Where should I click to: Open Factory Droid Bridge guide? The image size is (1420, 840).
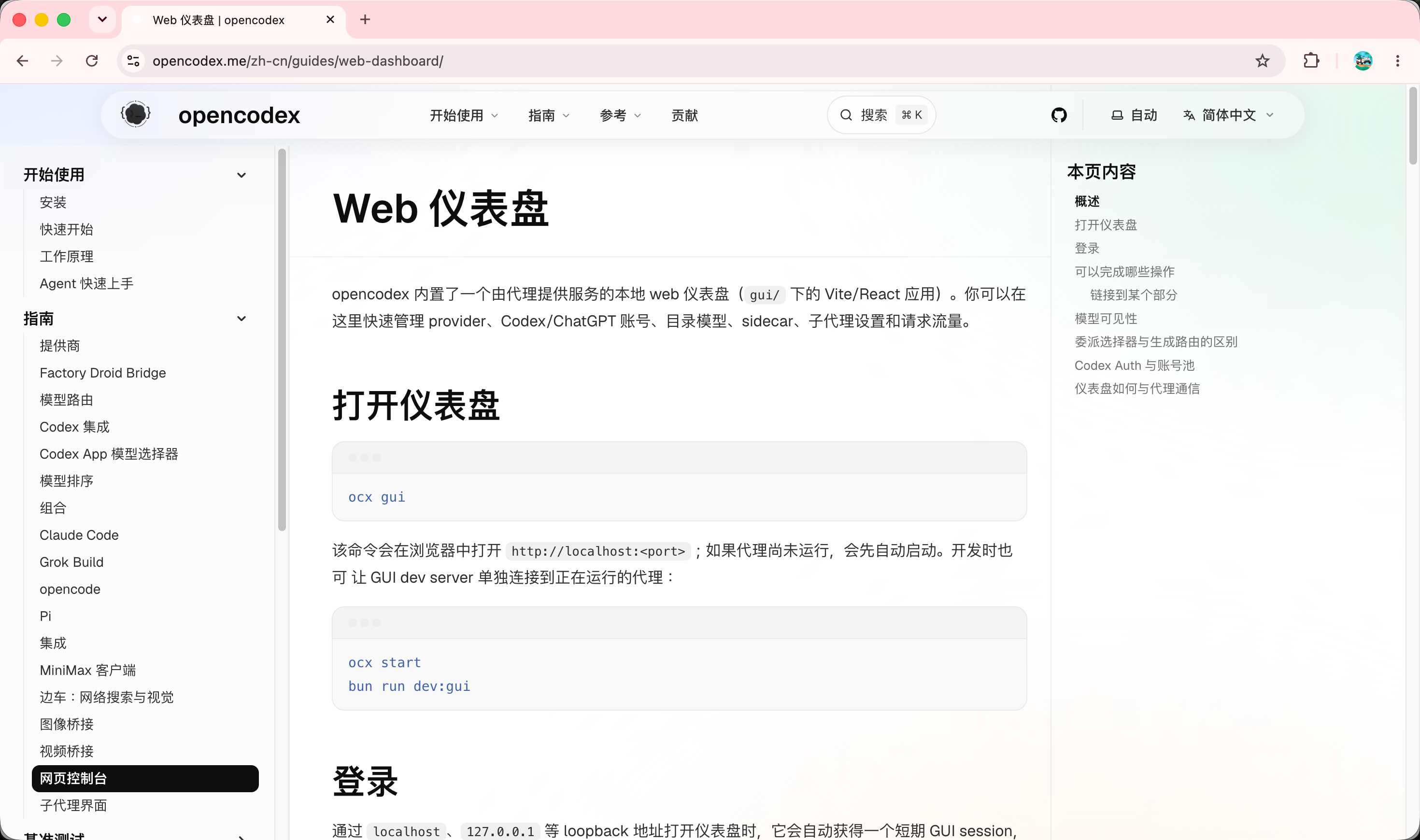click(x=102, y=373)
